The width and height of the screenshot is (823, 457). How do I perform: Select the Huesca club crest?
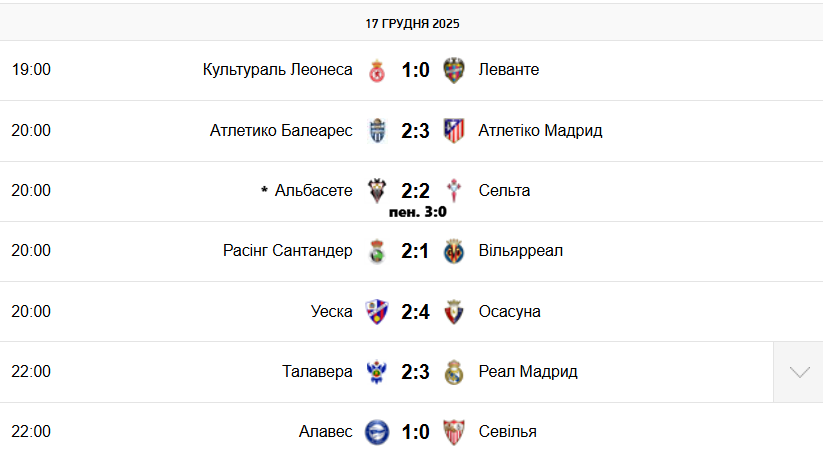coord(377,311)
